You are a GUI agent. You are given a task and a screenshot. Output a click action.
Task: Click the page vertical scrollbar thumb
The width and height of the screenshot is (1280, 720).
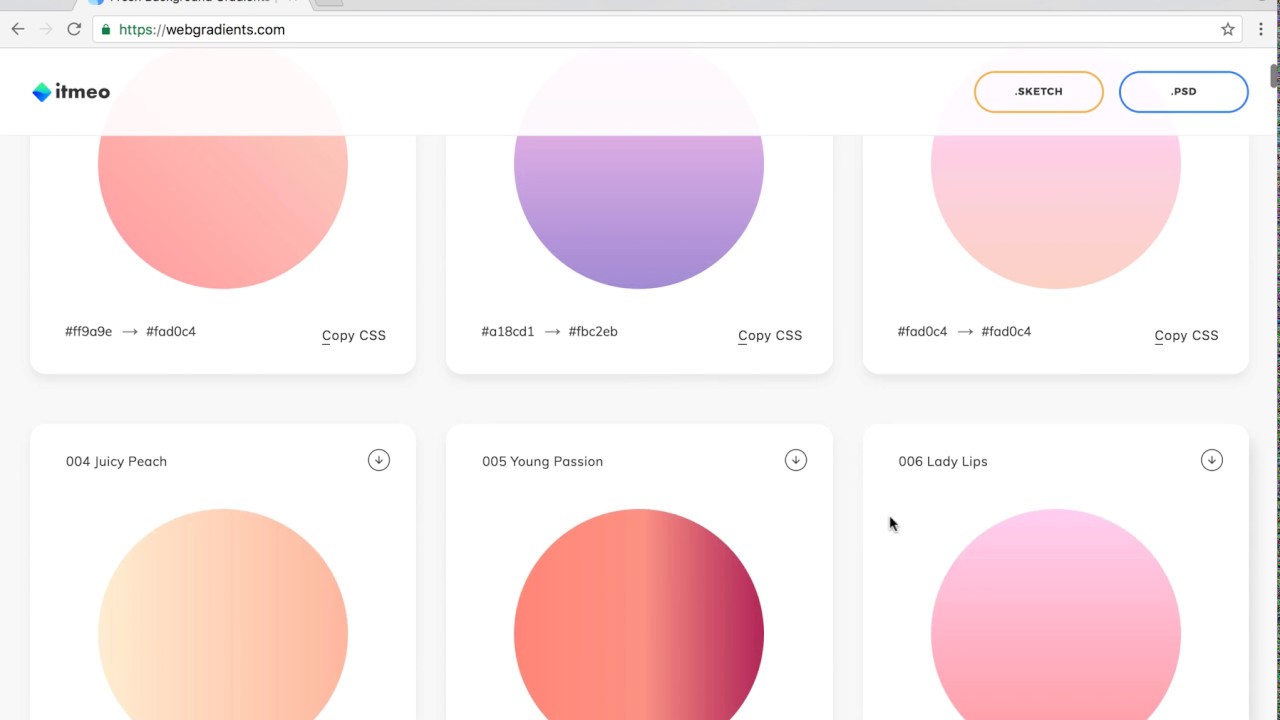(x=1274, y=76)
